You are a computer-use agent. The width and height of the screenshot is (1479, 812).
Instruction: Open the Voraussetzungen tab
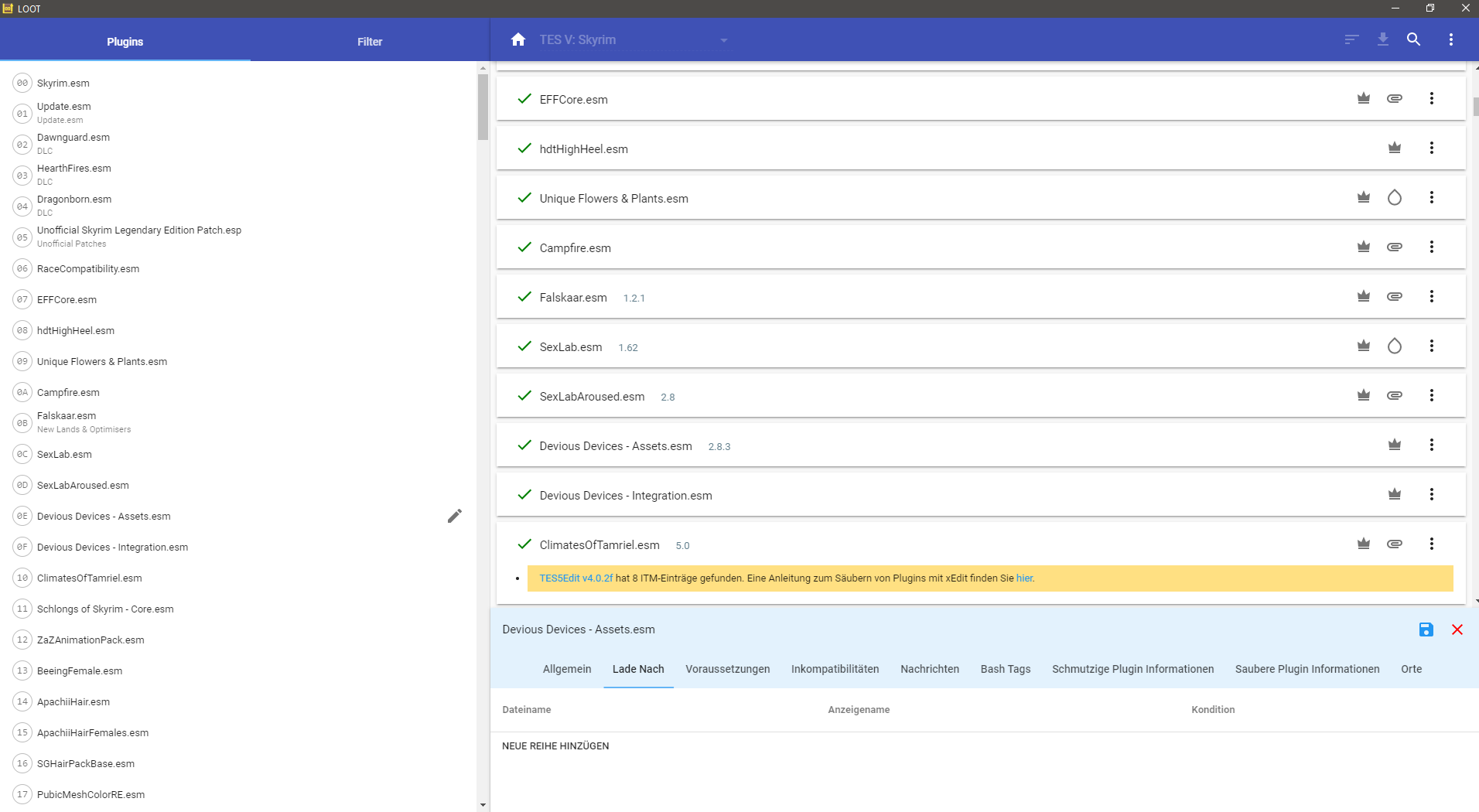point(728,669)
